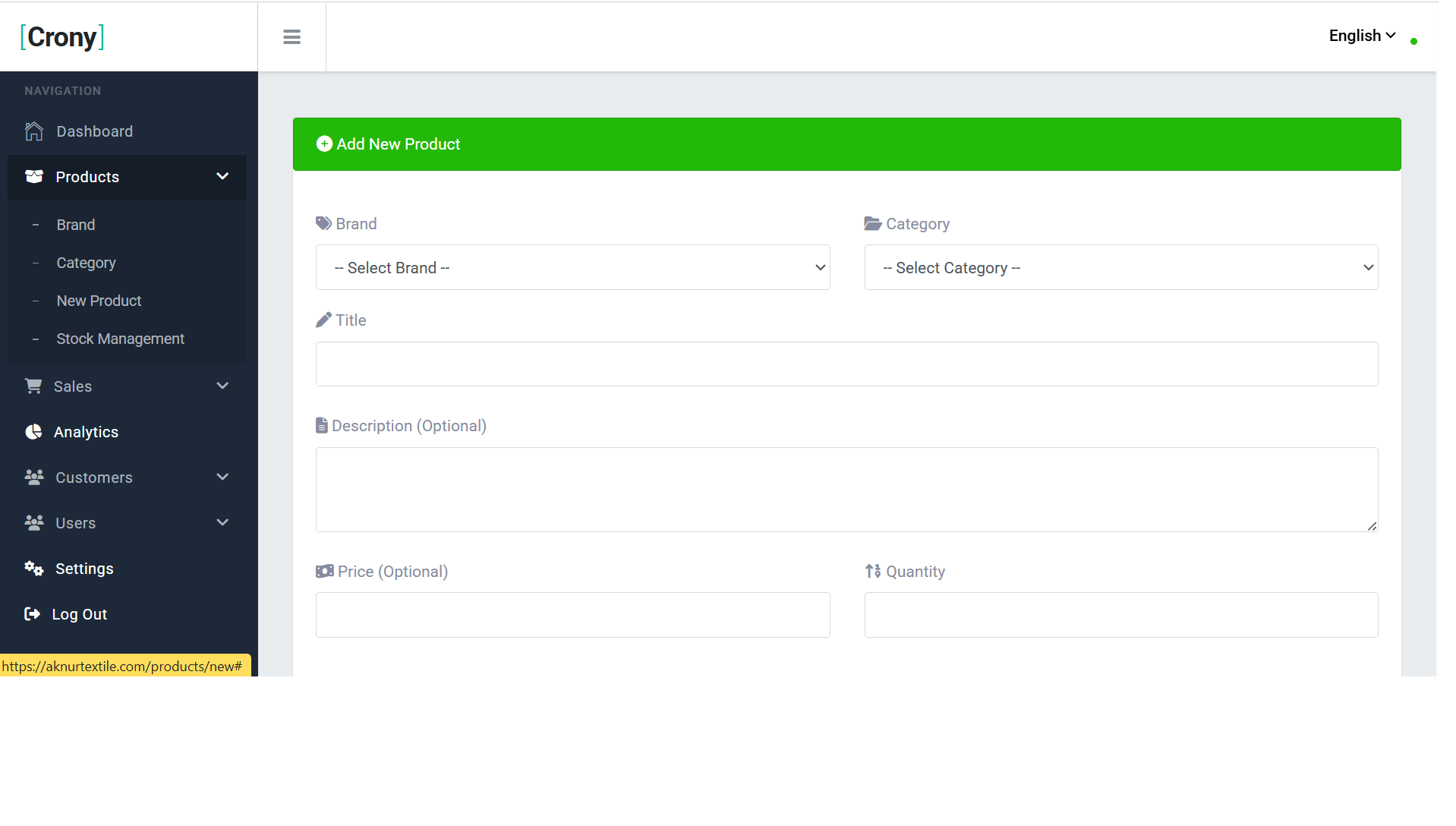Click the Quantity sort icon
Image resolution: width=1456 pixels, height=826 pixels.
tap(873, 571)
